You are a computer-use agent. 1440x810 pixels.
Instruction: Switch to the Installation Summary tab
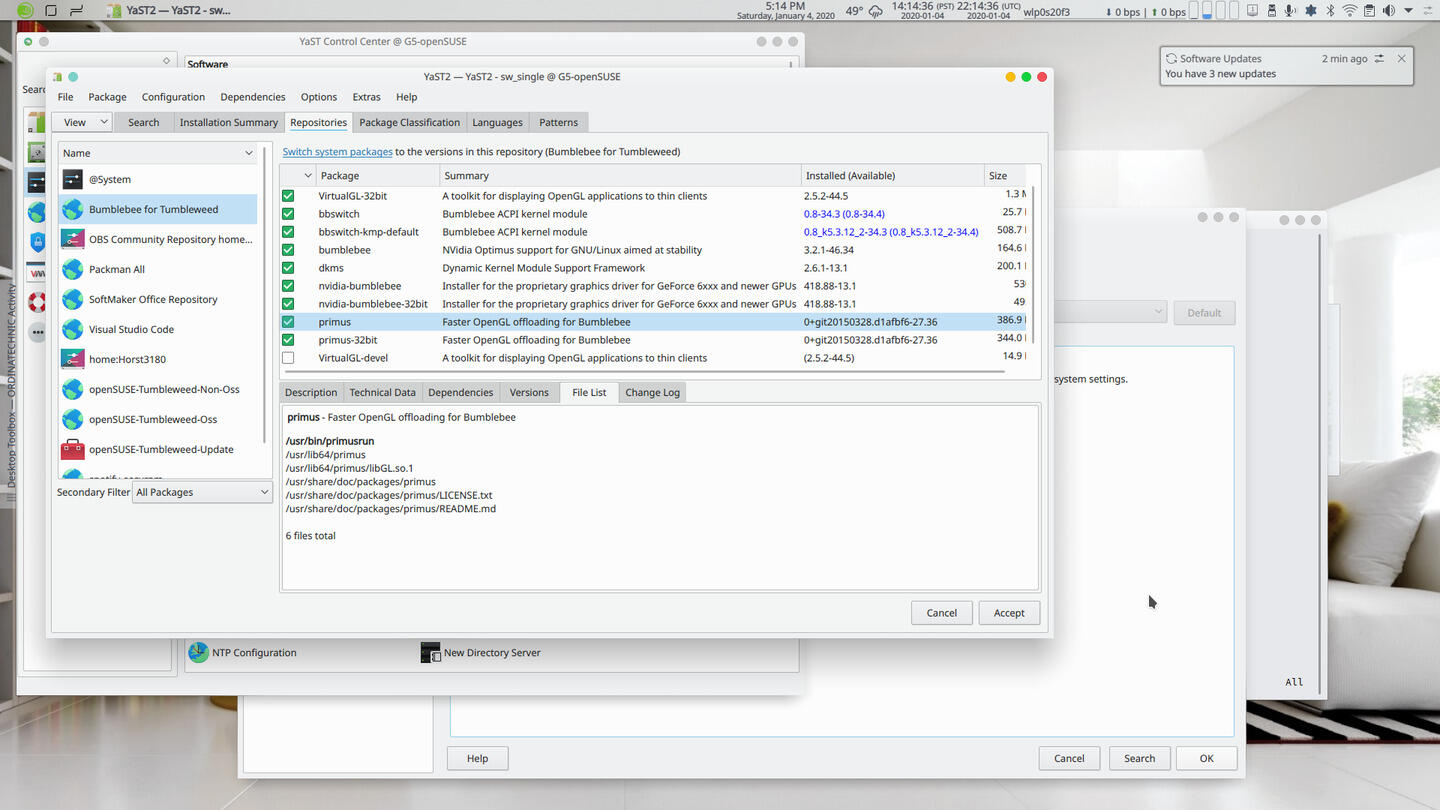tap(229, 122)
